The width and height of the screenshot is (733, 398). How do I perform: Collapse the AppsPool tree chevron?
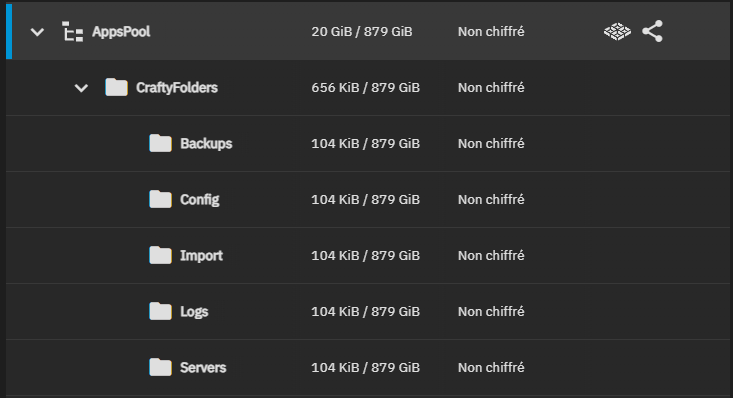point(37,32)
